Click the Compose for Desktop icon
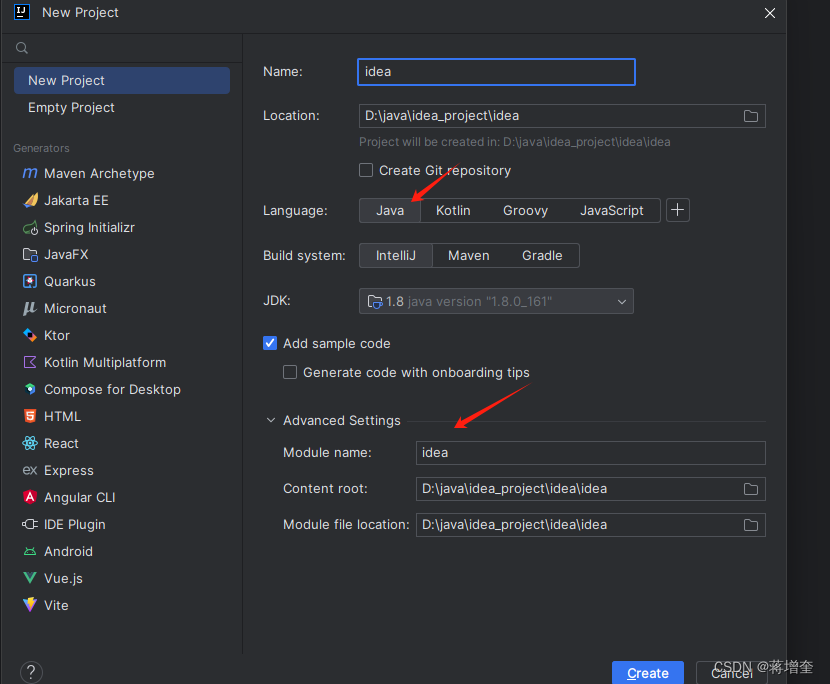Screen dimensions: 830x684 tap(30, 389)
